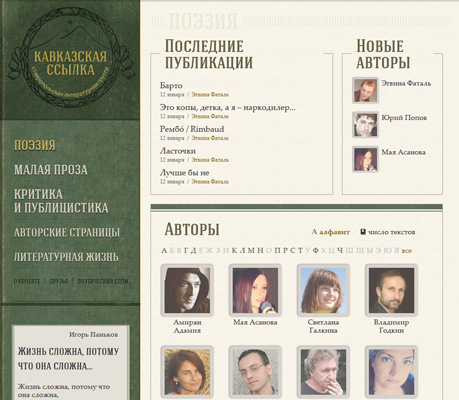
Task: Go to Критика и публицистика section
Action: point(61,201)
